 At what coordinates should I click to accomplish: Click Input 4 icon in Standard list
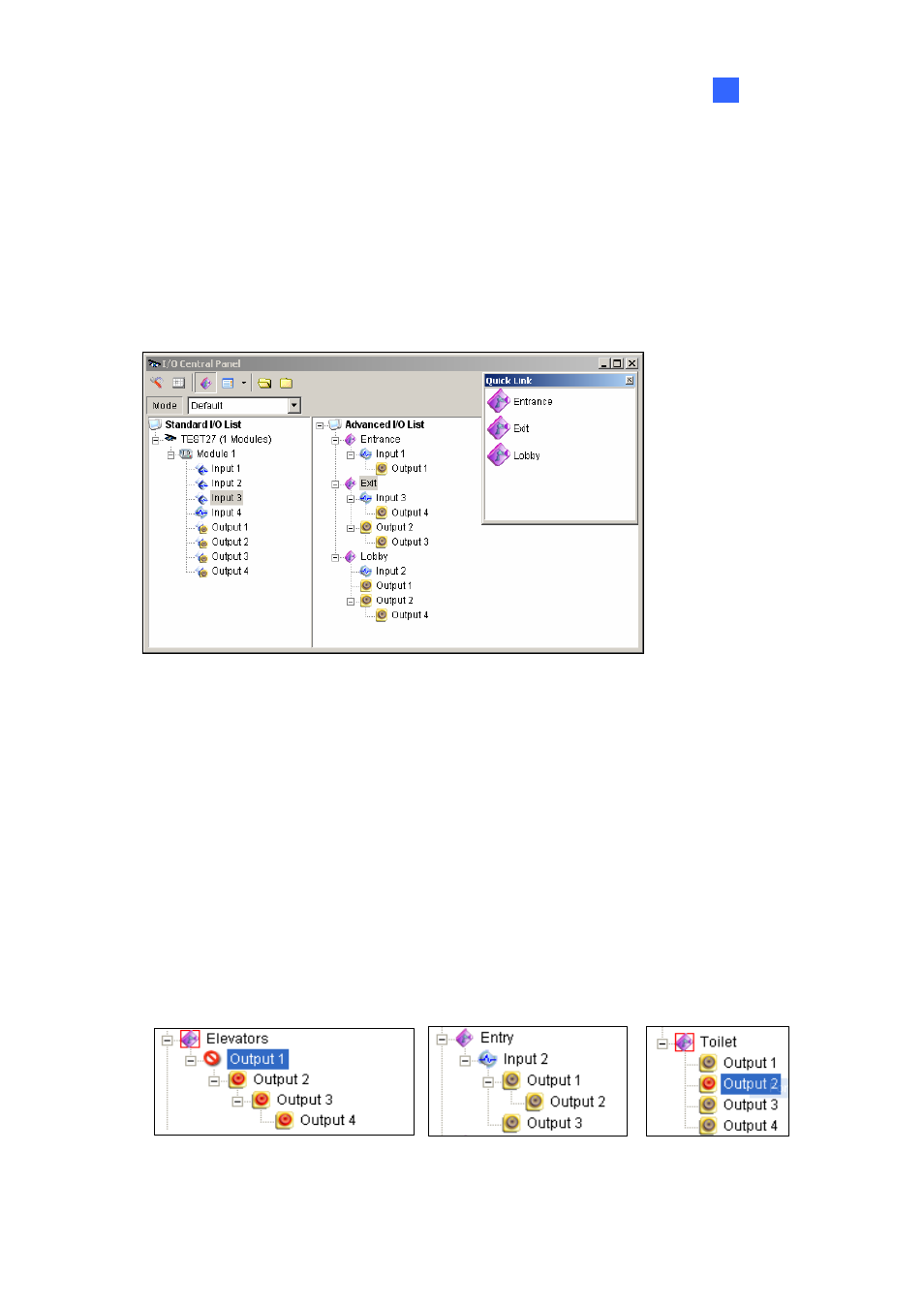(x=201, y=513)
